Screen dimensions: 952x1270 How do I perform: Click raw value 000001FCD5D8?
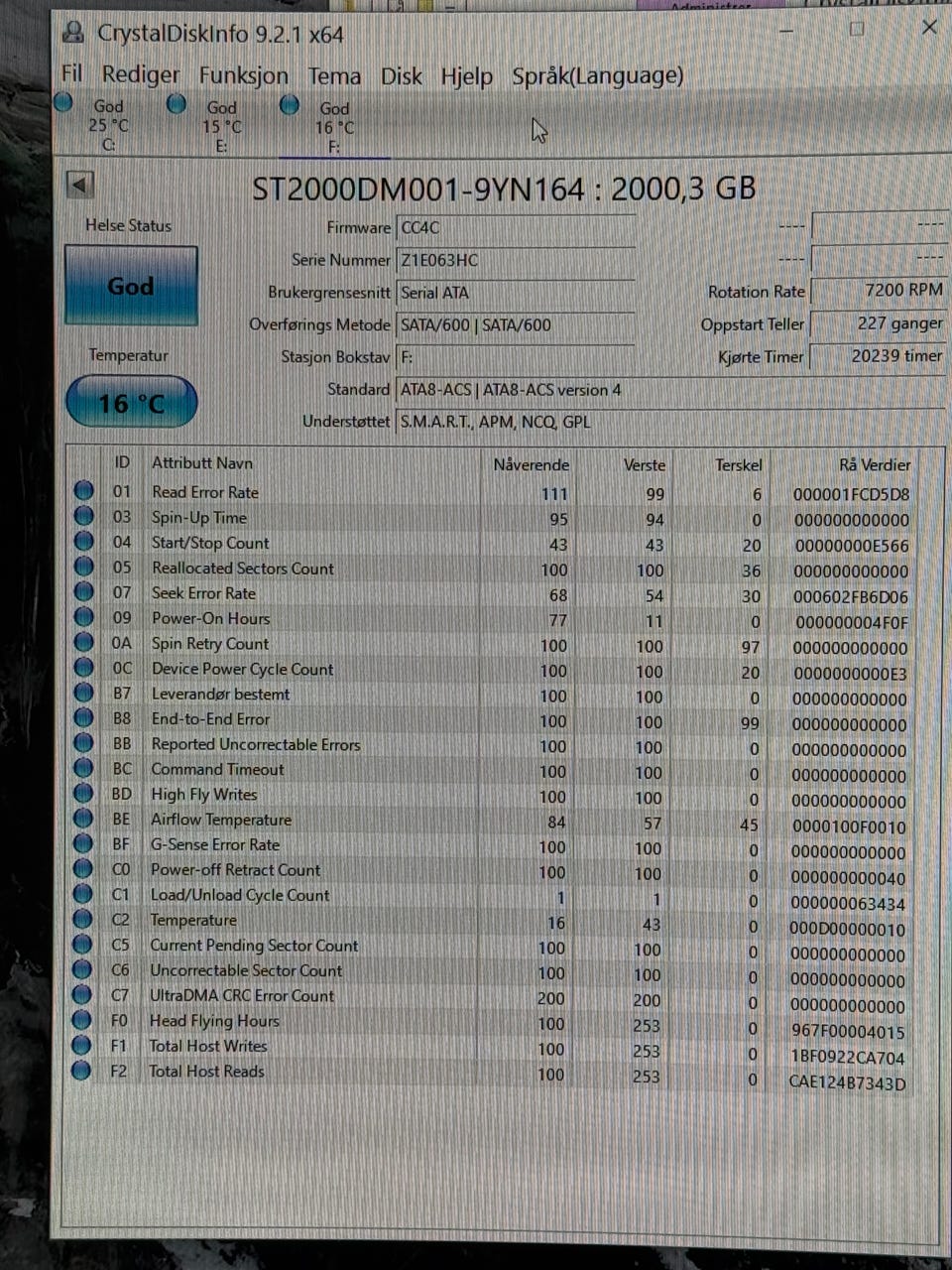[x=851, y=494]
